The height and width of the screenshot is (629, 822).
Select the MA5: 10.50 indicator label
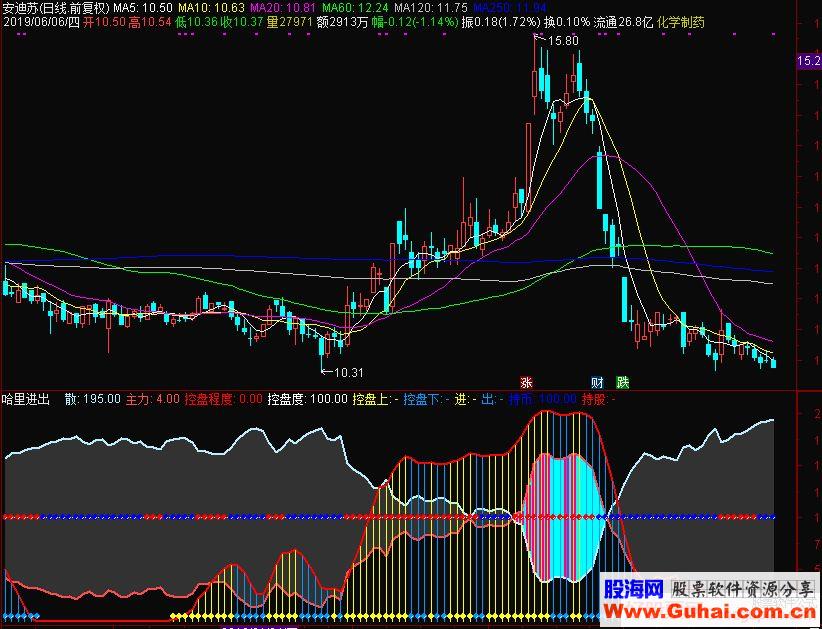tap(143, 8)
